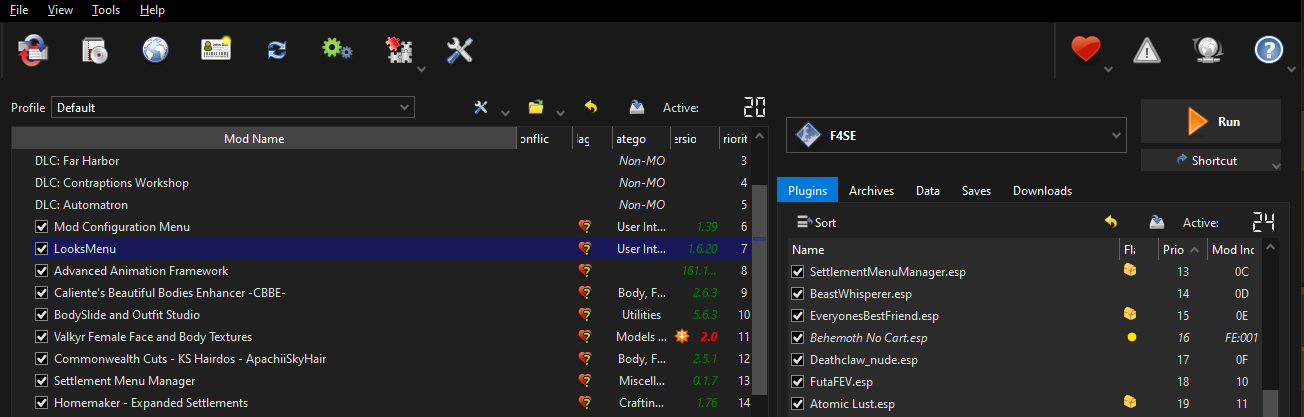The image size is (1304, 417).
Task: Sort mods by Priority column header
Action: [x=734, y=139]
